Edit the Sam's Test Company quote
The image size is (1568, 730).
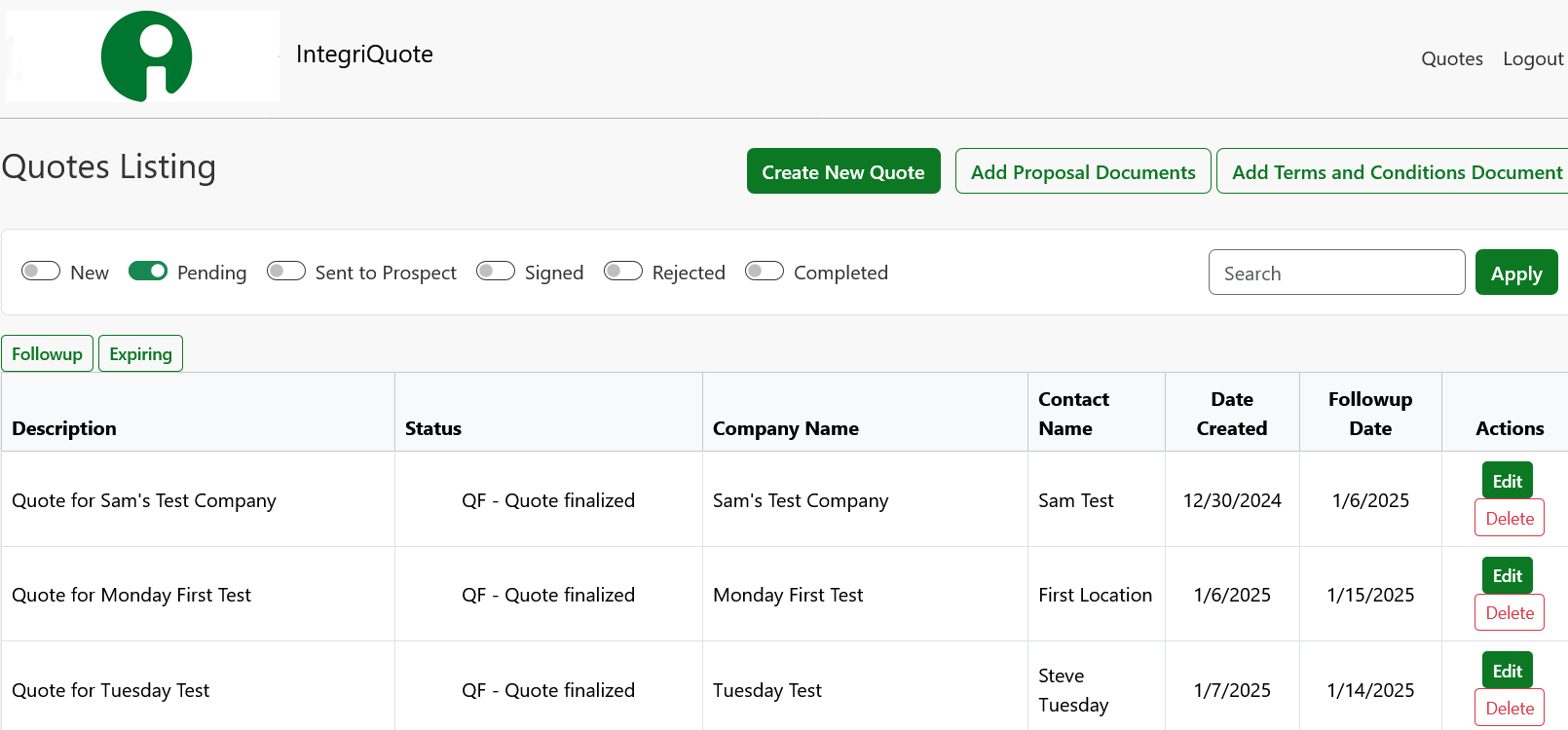click(1507, 481)
